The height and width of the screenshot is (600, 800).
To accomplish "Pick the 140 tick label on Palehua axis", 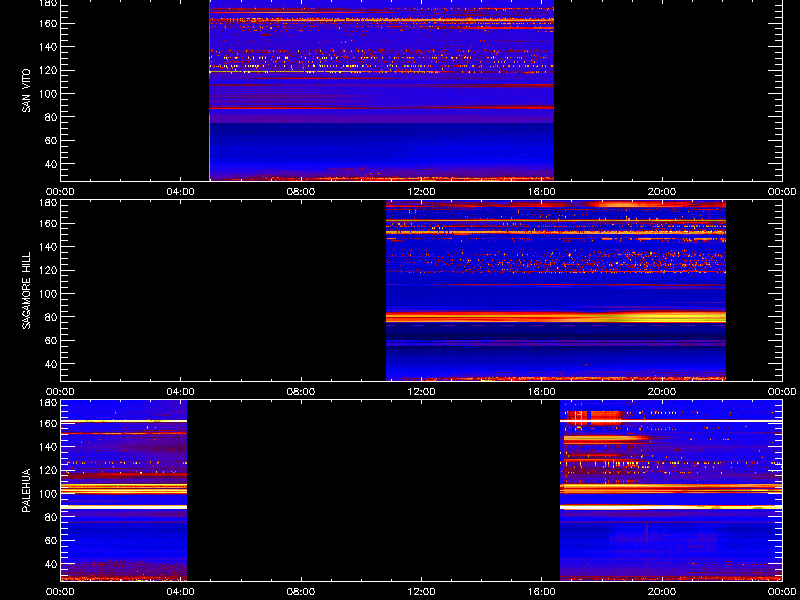I will [48, 447].
